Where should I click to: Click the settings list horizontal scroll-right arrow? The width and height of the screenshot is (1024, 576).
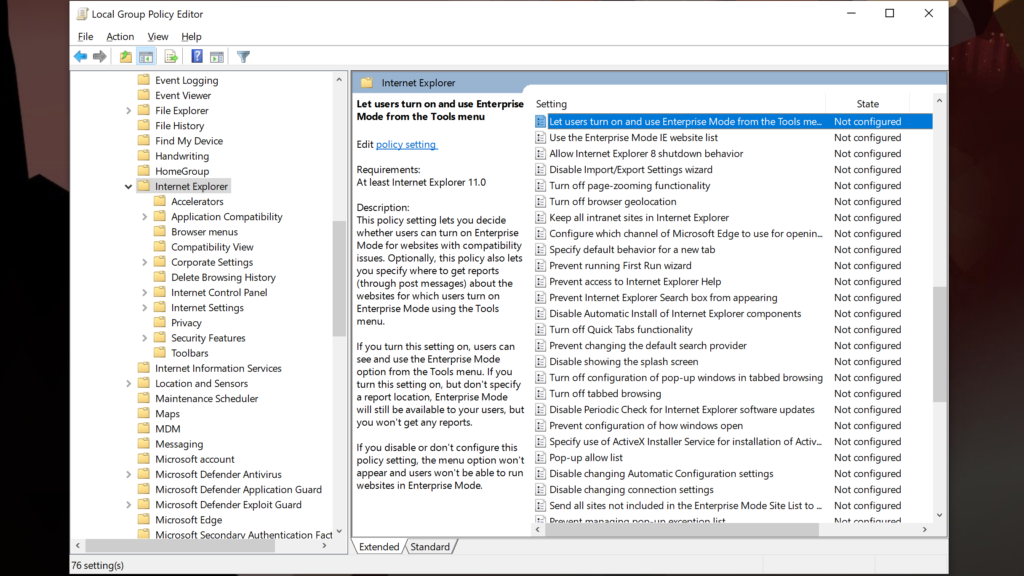point(925,530)
